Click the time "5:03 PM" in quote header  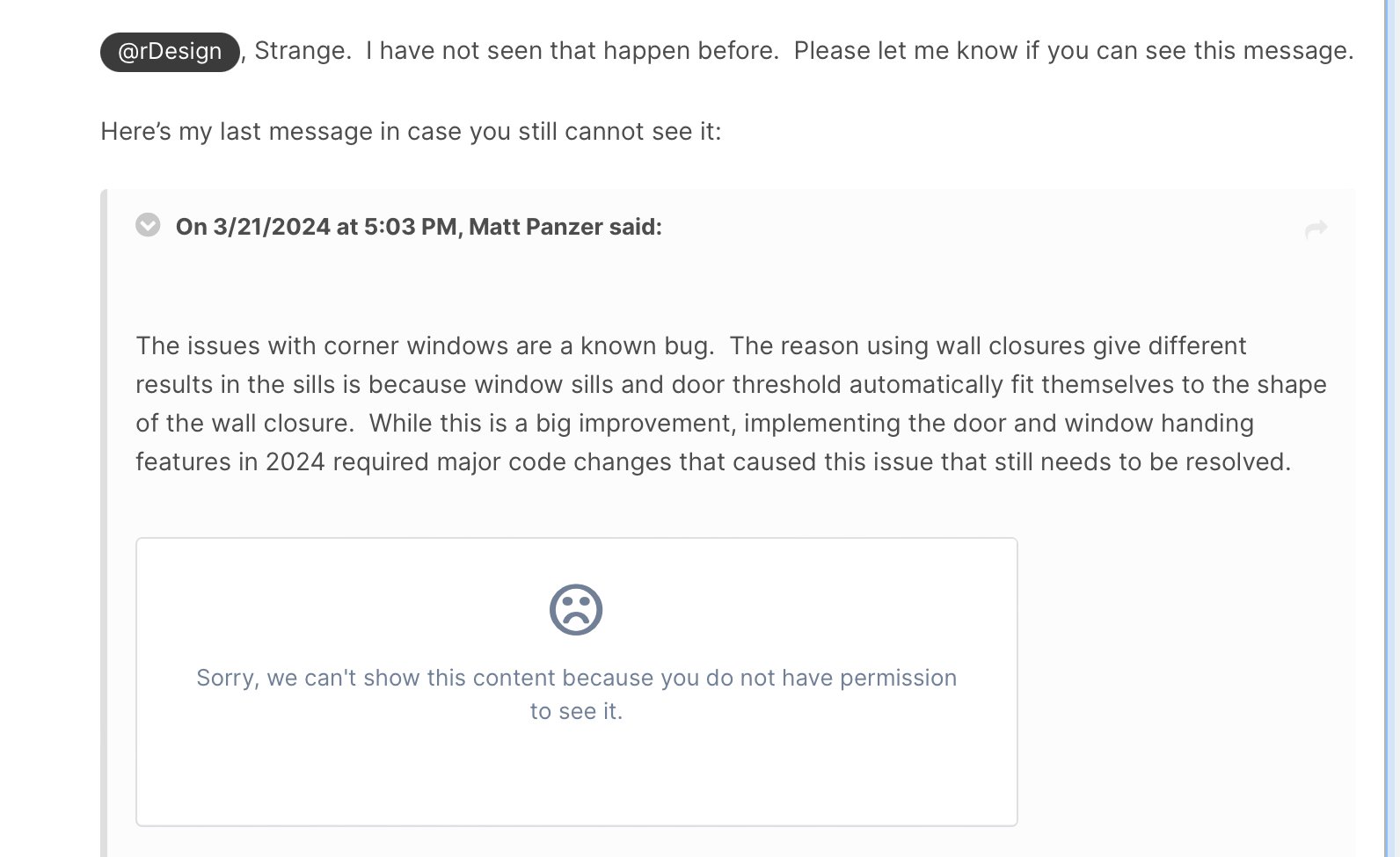pyautogui.click(x=410, y=227)
